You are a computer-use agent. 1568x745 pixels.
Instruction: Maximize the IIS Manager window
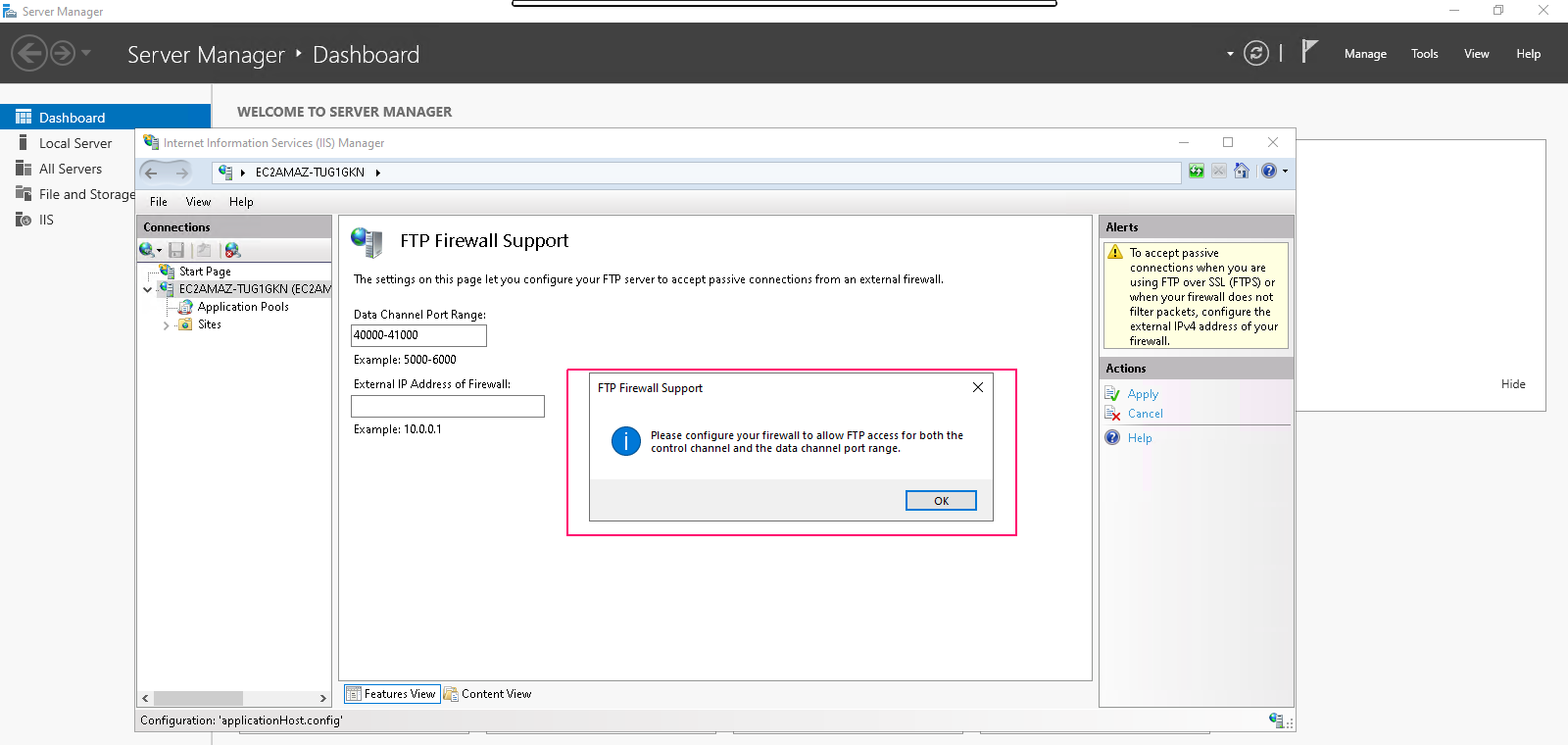(x=1228, y=142)
